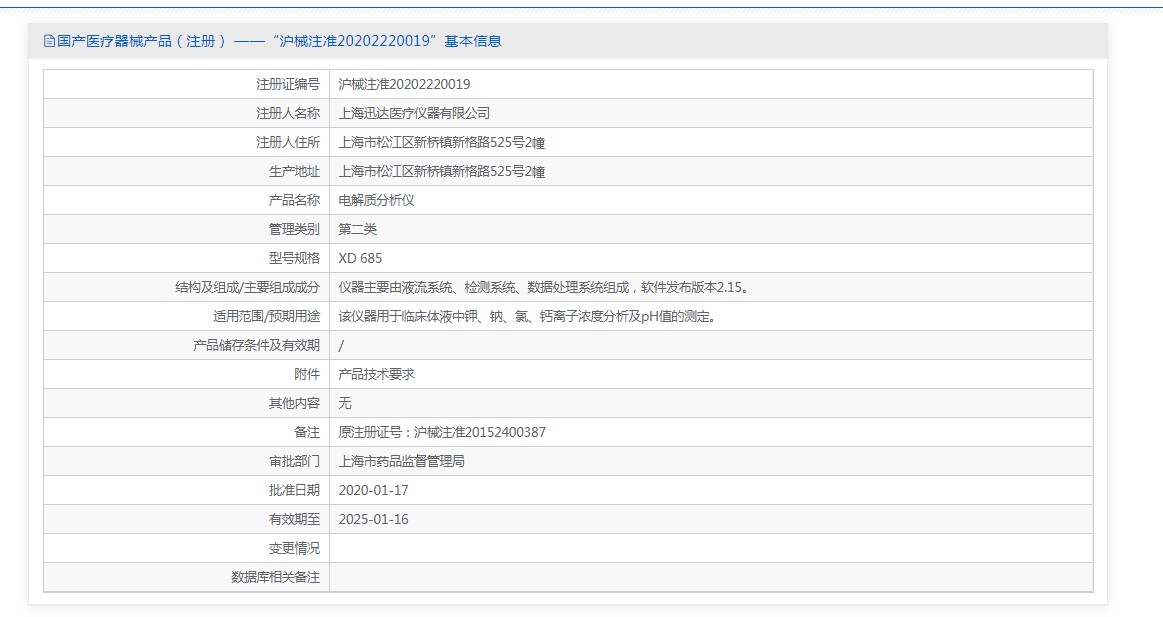Click management class value 第二类

tap(358, 229)
